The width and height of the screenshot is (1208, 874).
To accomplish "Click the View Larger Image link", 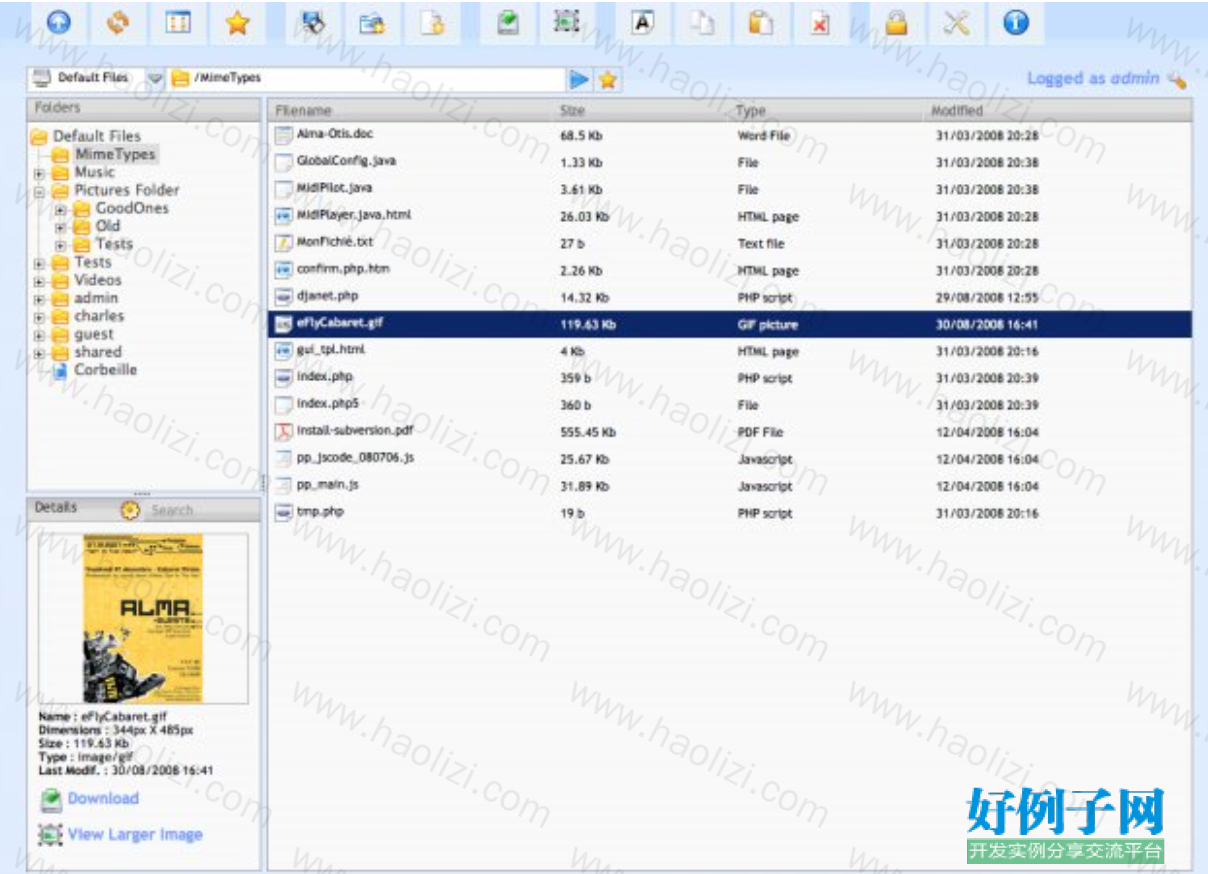I will pos(135,834).
